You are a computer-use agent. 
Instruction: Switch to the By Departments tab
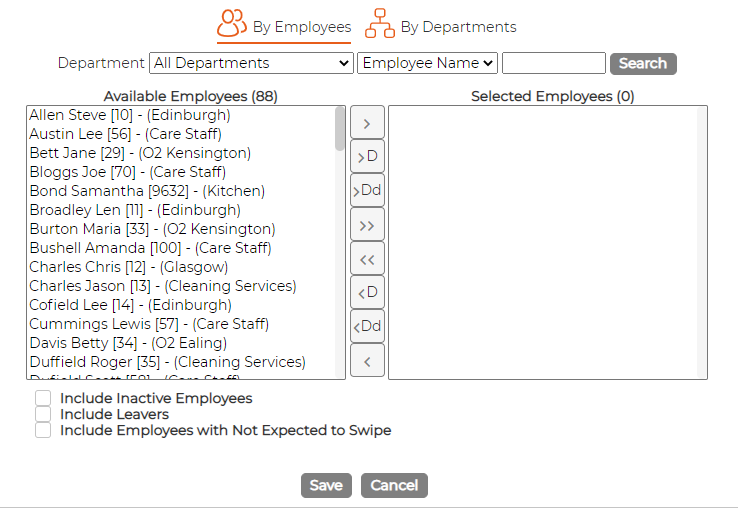[441, 26]
